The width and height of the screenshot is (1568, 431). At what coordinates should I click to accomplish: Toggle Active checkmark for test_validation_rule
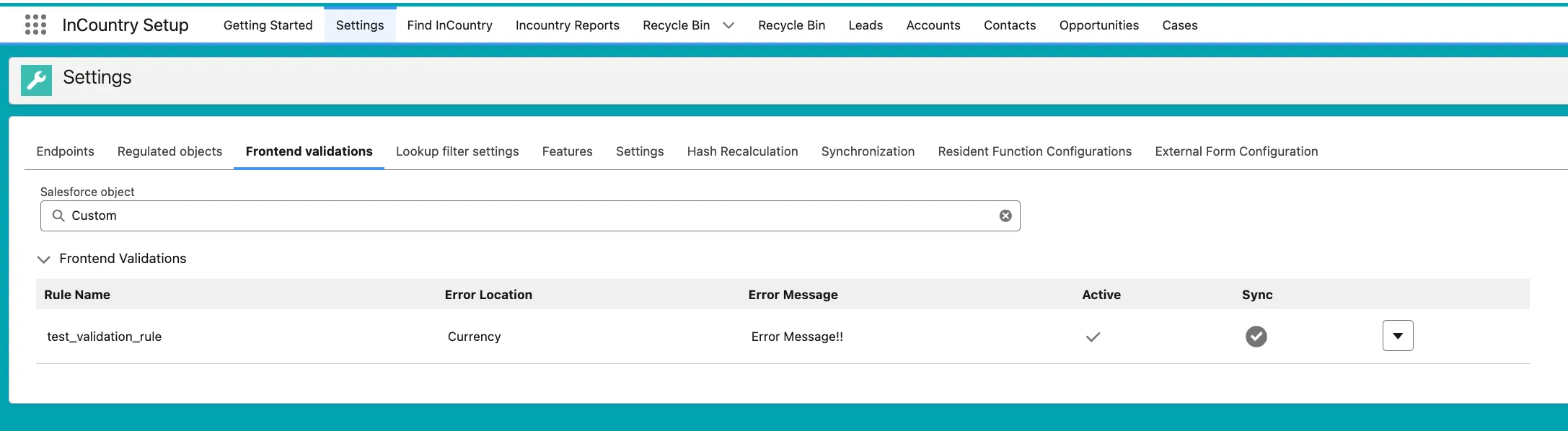coord(1093,337)
